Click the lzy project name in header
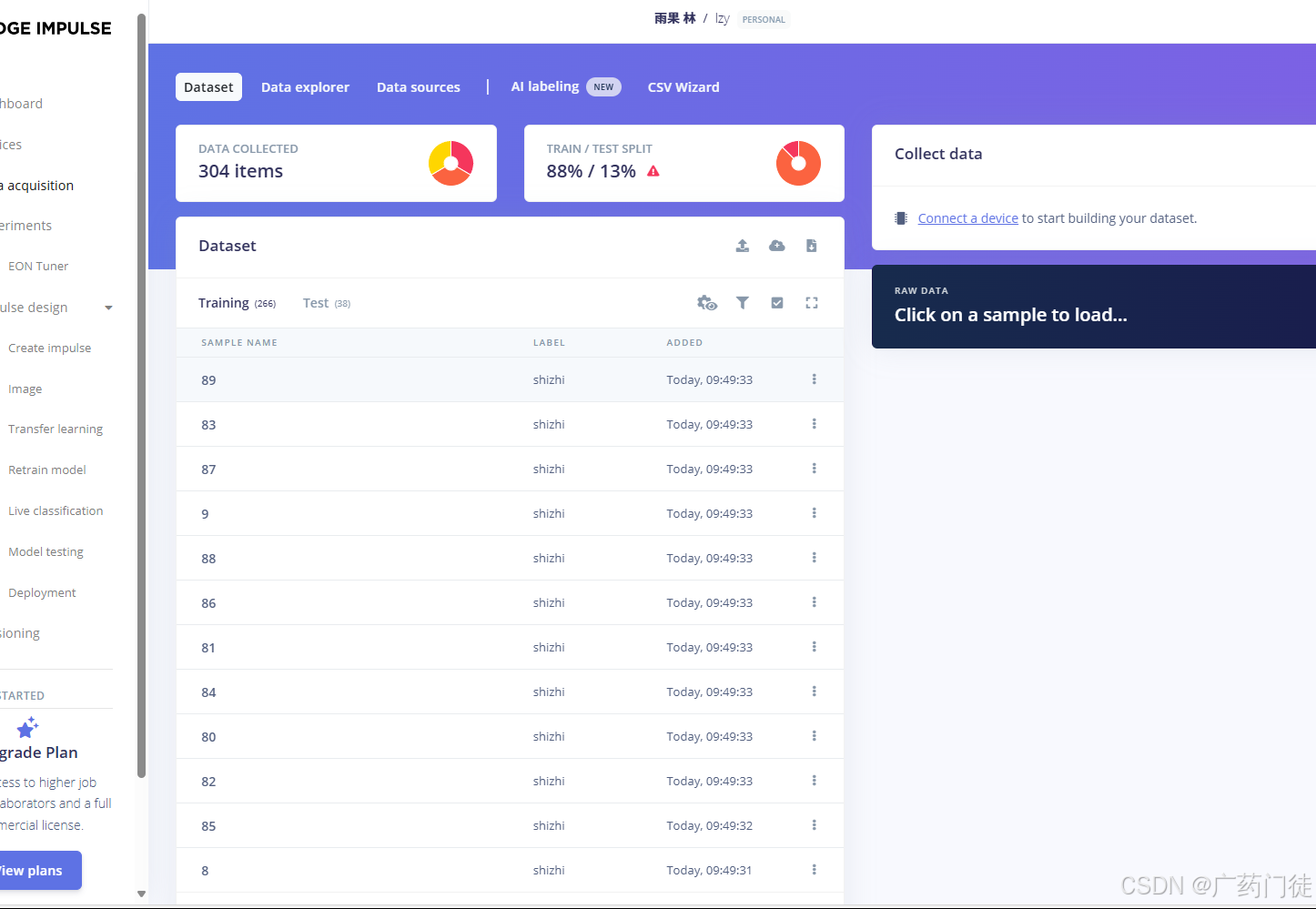This screenshot has width=1316, height=909. [723, 18]
